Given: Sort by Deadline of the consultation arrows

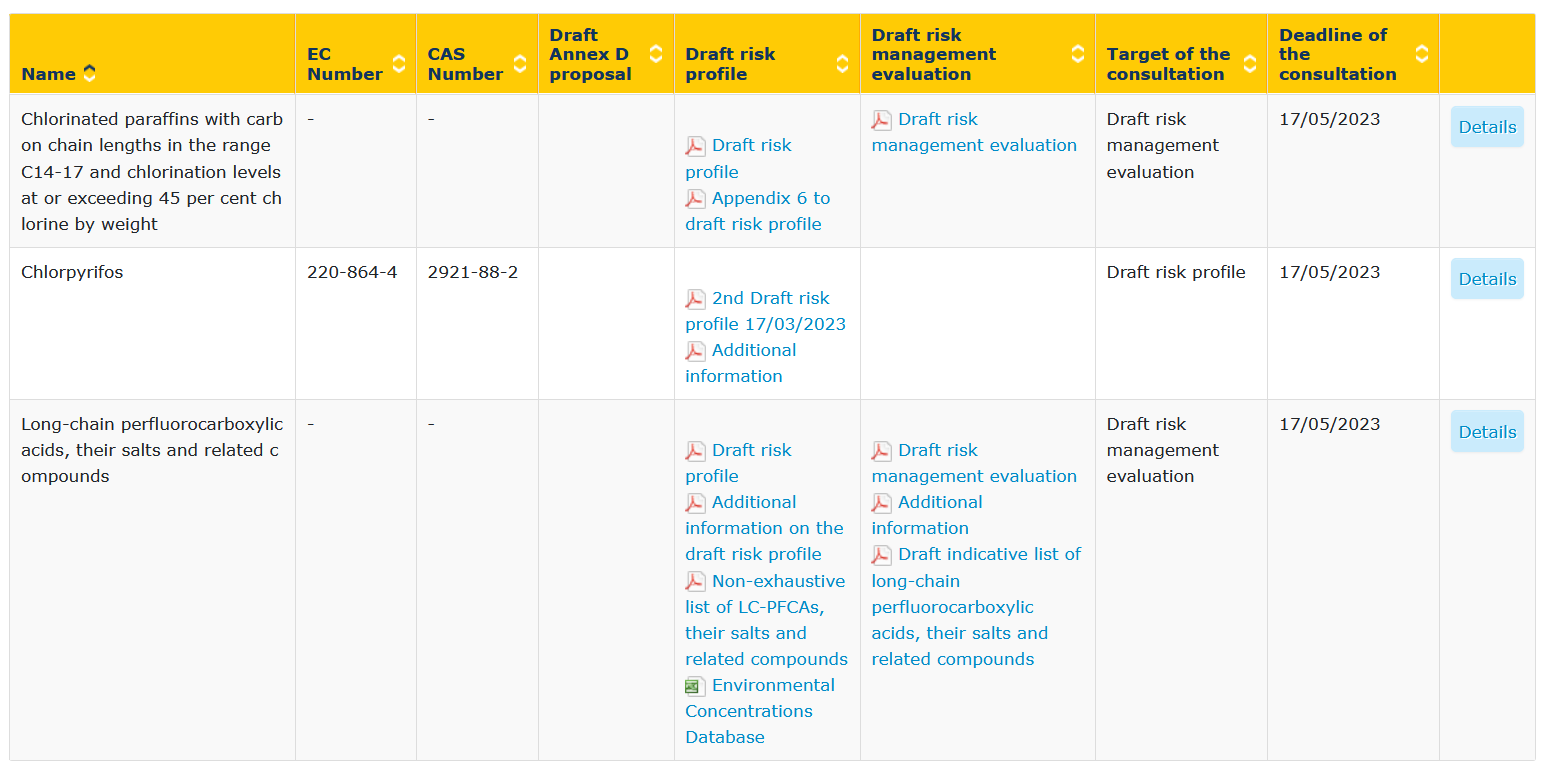Looking at the screenshot, I should 1421,54.
